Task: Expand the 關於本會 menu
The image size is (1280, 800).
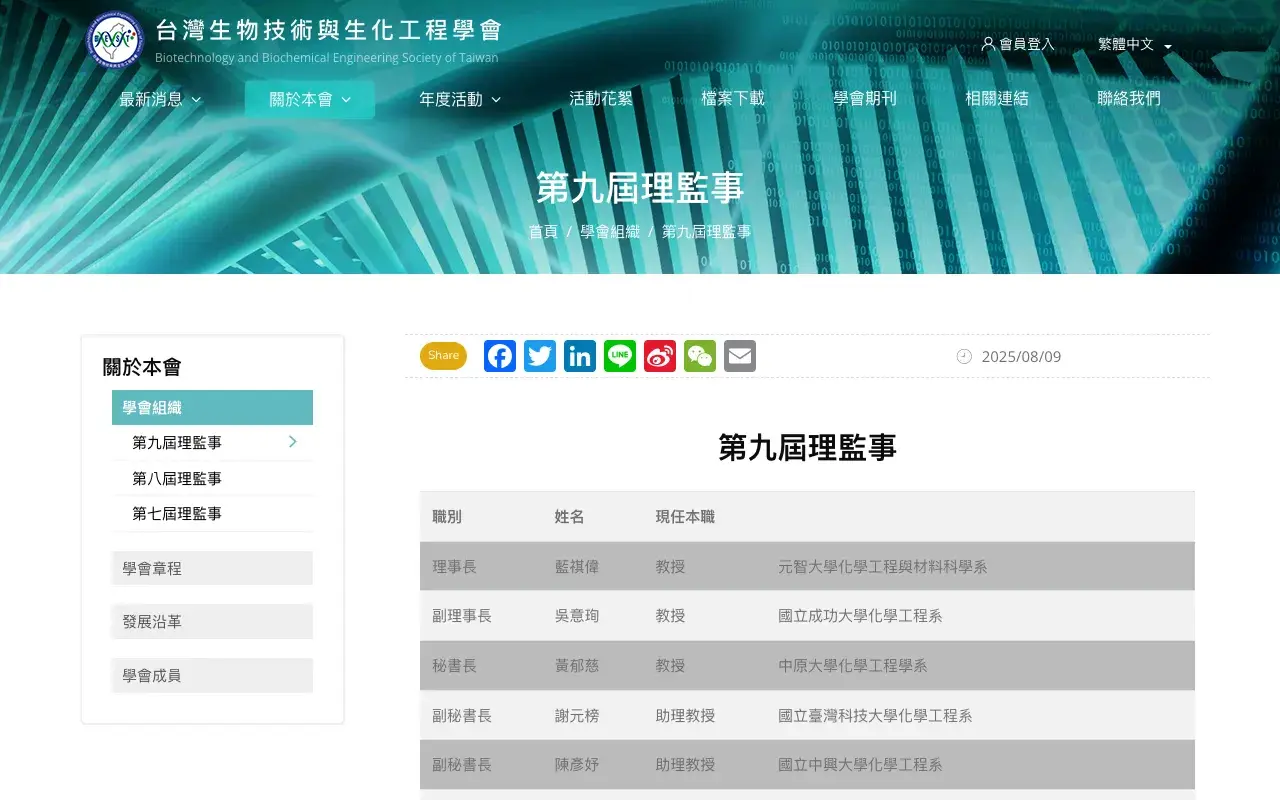Action: point(310,99)
